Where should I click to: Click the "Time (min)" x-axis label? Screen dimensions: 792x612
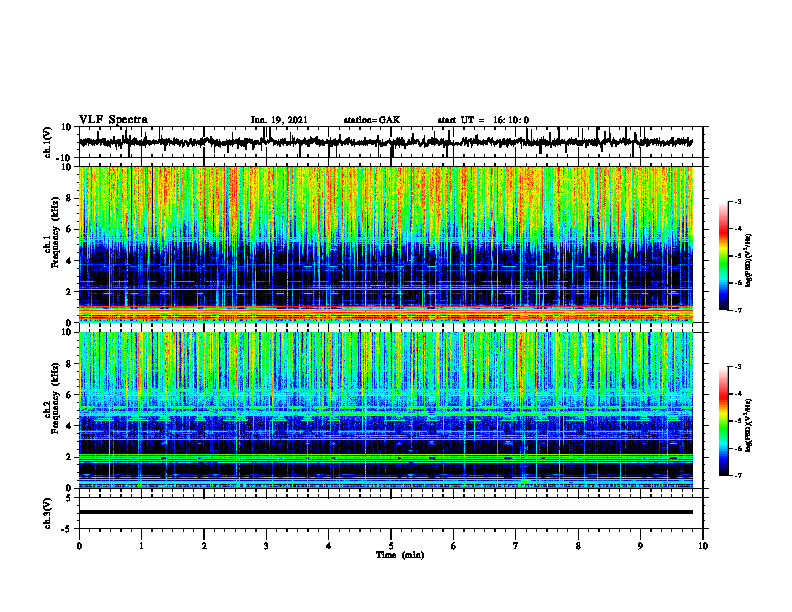(x=400, y=555)
